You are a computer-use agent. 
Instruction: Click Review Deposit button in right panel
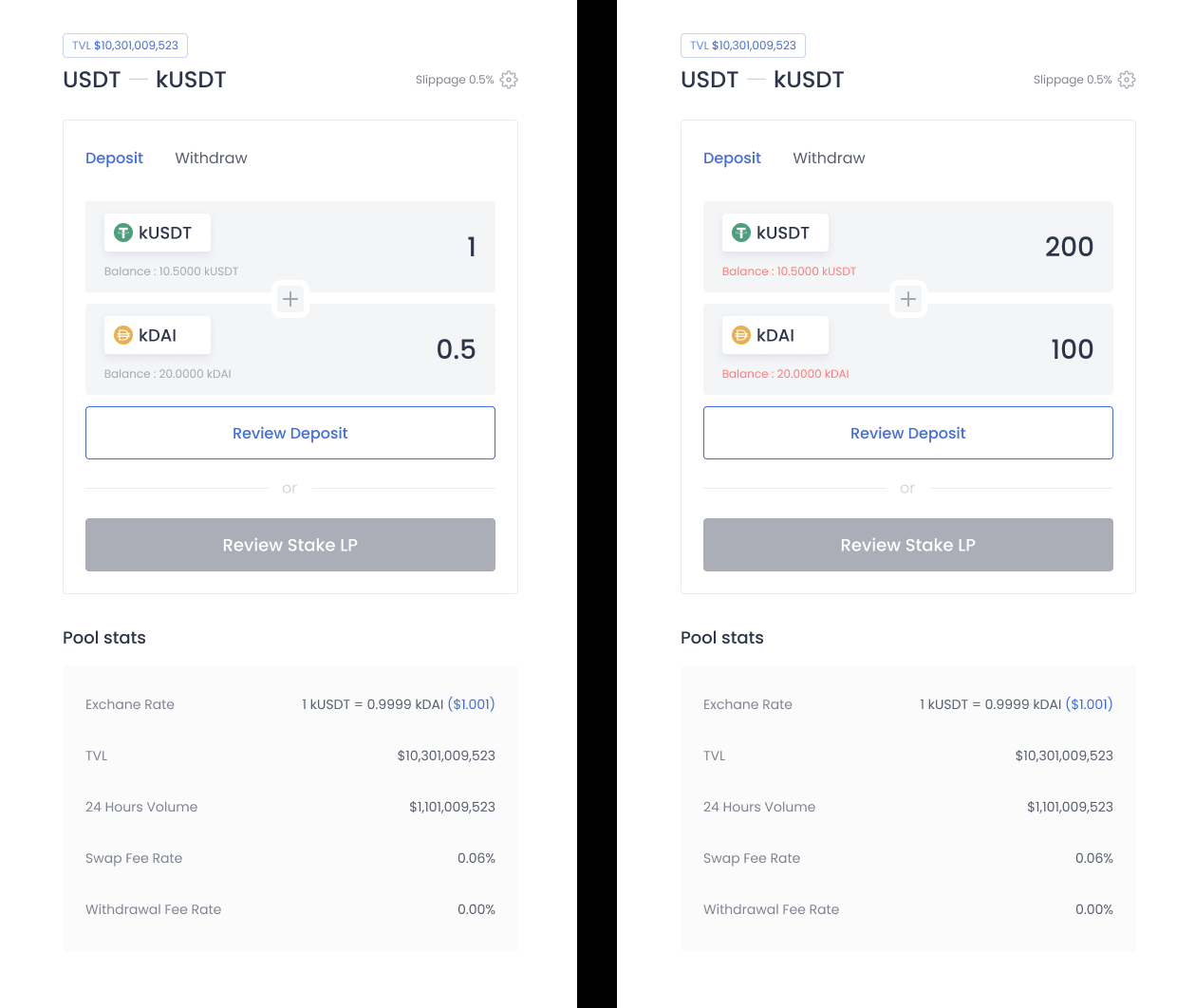pyautogui.click(x=908, y=433)
